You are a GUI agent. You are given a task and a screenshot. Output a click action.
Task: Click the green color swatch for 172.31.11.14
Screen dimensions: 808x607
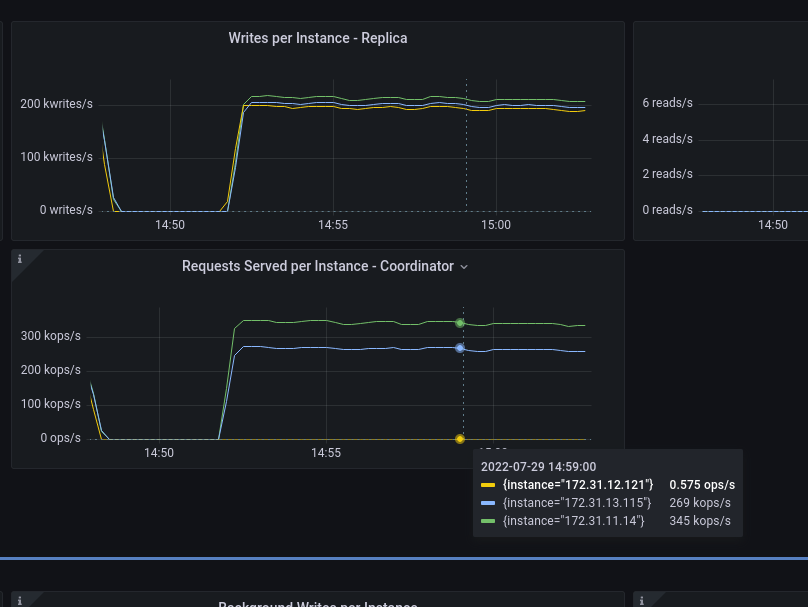(x=490, y=520)
